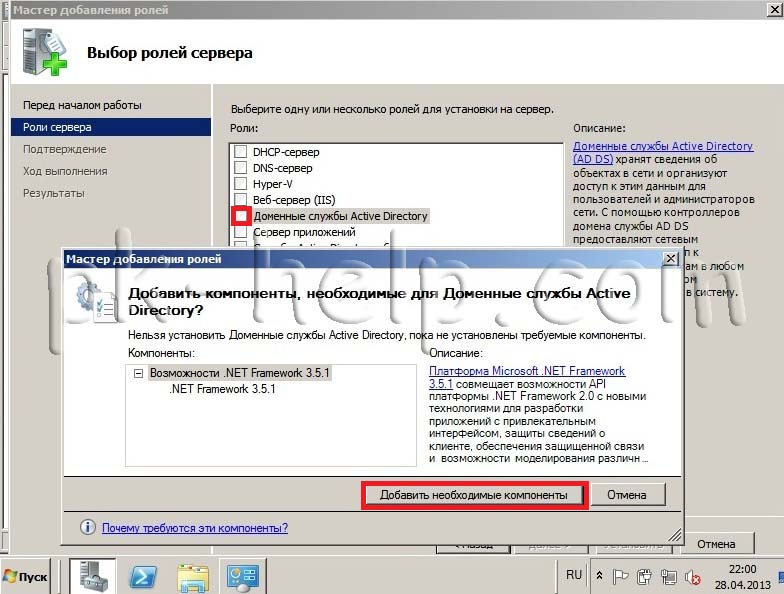Select 'DHCP-сервер' role label
Screen dimensions: 784x594
tap(286, 152)
